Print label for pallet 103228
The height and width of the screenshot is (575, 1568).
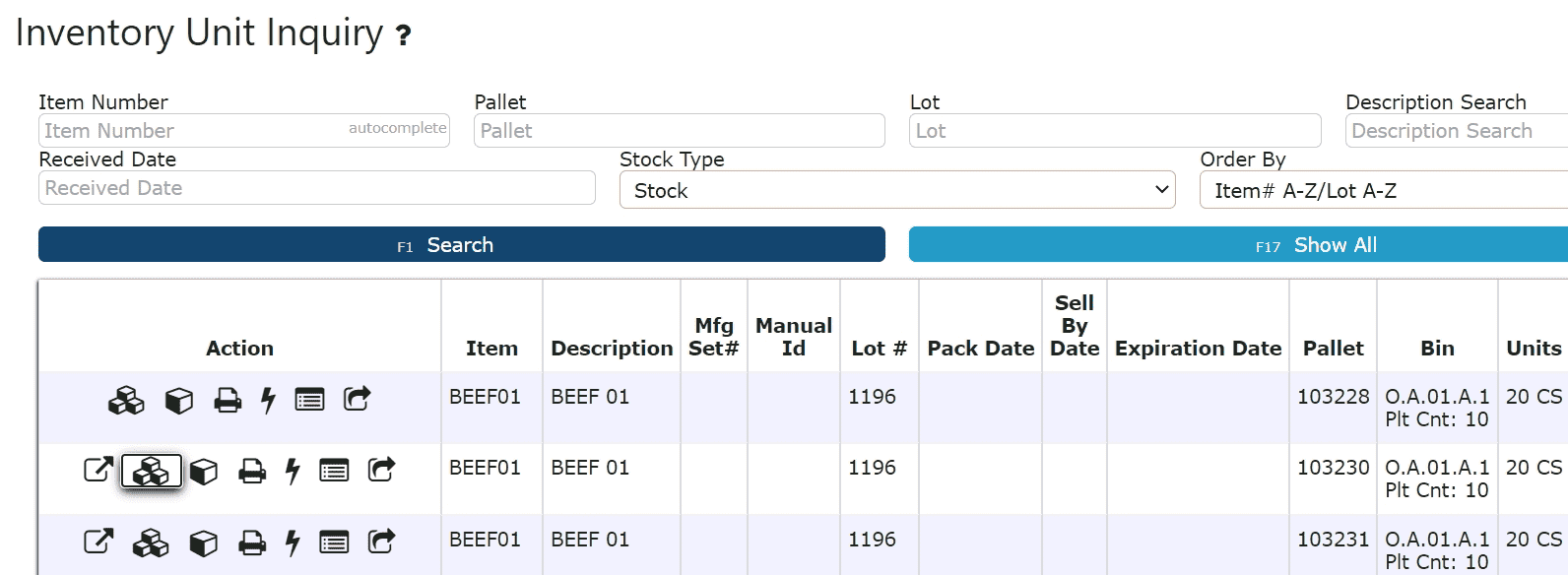click(x=228, y=400)
